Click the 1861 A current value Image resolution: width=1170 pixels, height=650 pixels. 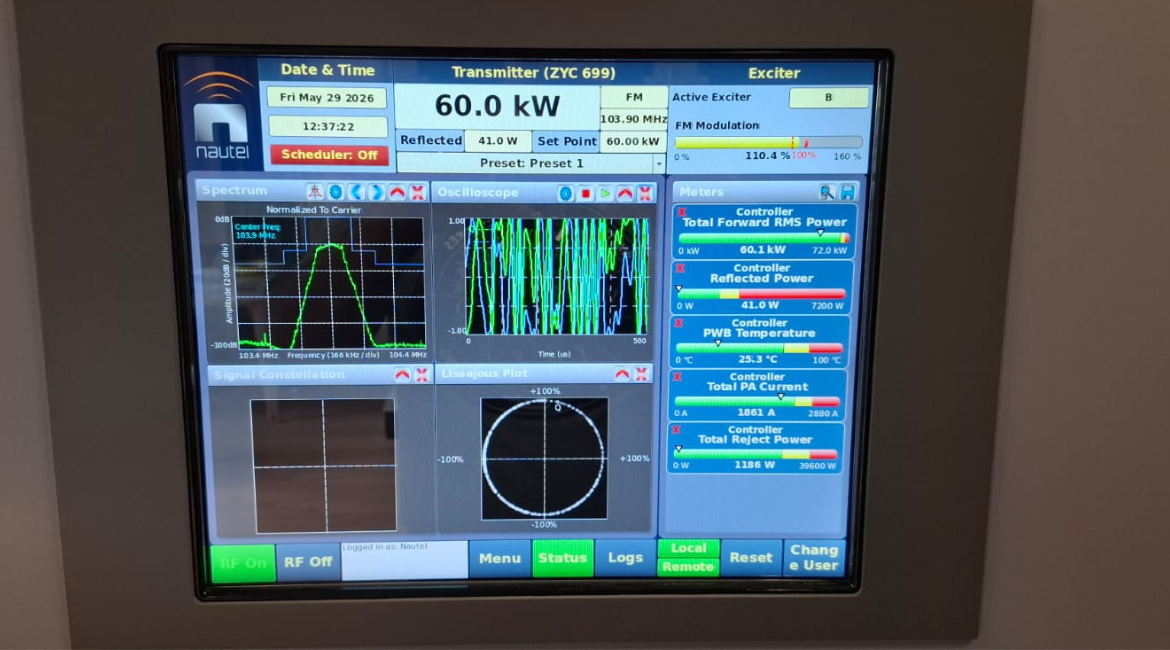click(x=755, y=413)
